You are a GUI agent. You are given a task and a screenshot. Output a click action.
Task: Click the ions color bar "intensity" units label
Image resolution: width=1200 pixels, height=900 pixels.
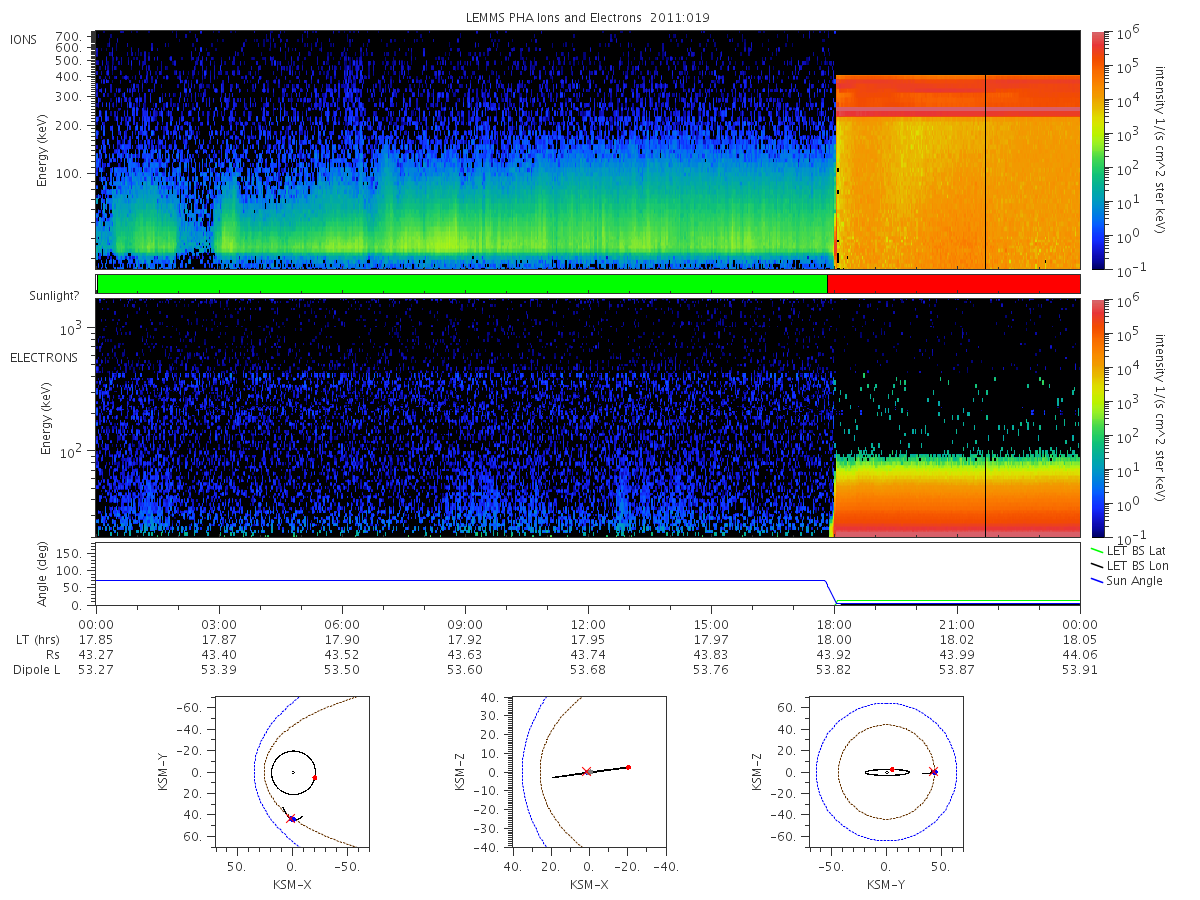1161,150
